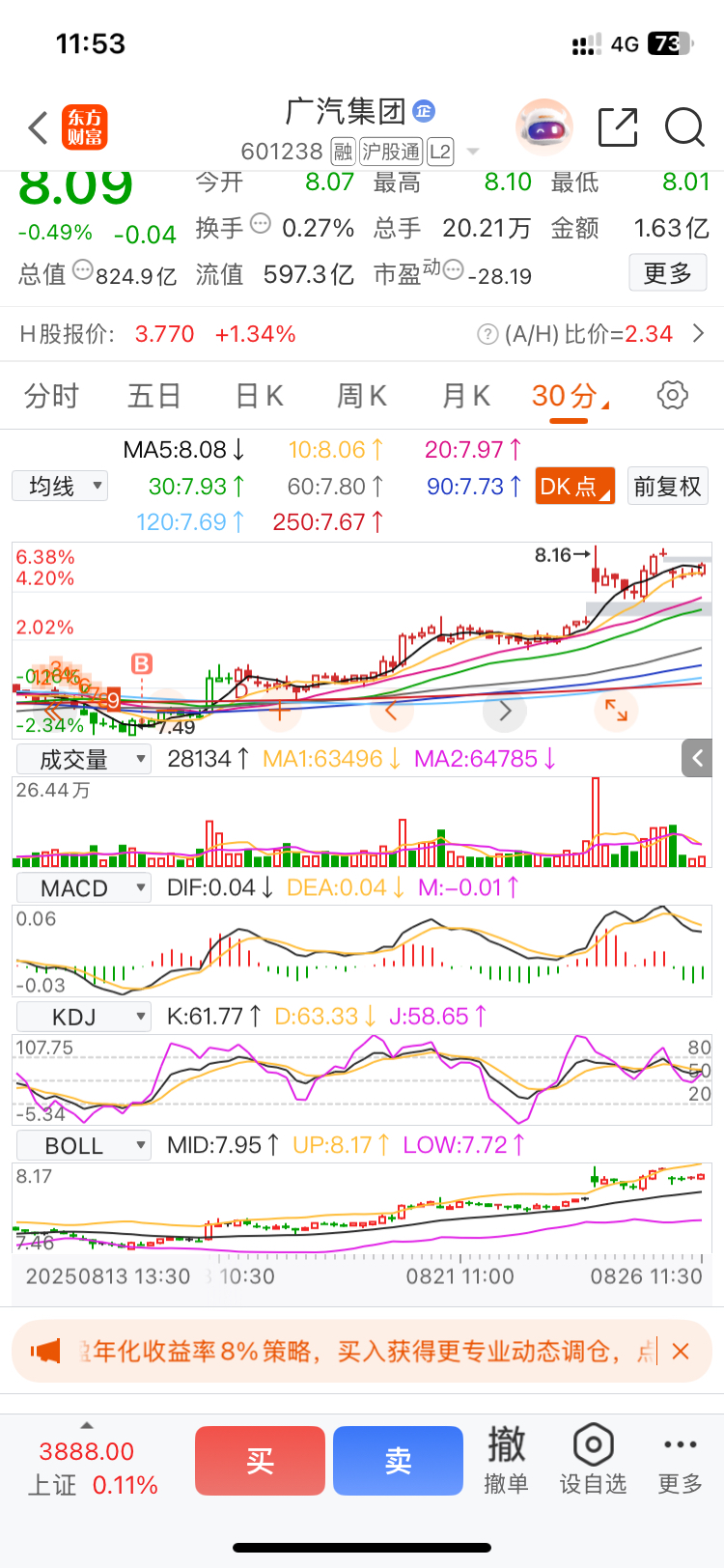The image size is (724, 1568).
Task: Tap the 市盈 info bubble icon
Action: tap(453, 270)
